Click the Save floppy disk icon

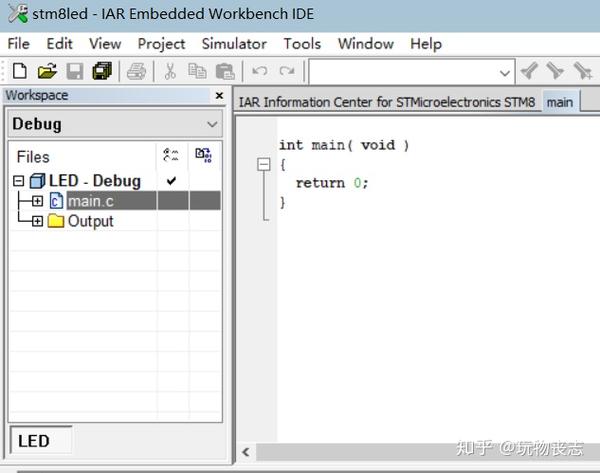[x=75, y=71]
